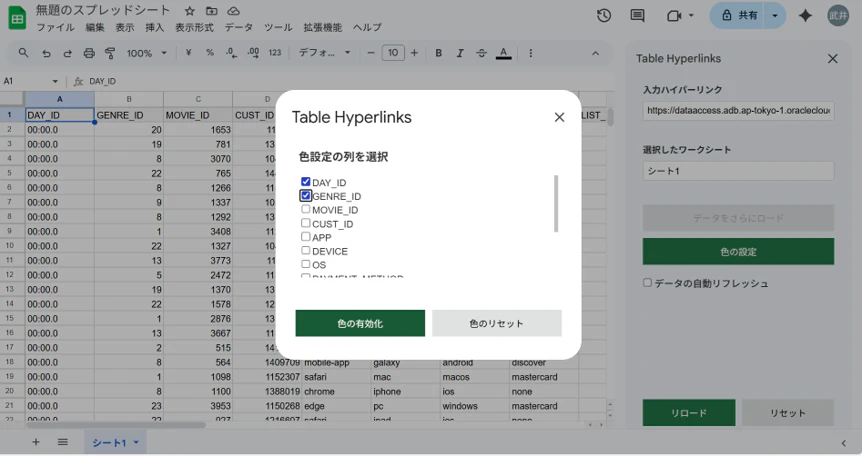The height and width of the screenshot is (456, 862).
Task: Check the CUST_ID column checkbox
Action: click(306, 223)
